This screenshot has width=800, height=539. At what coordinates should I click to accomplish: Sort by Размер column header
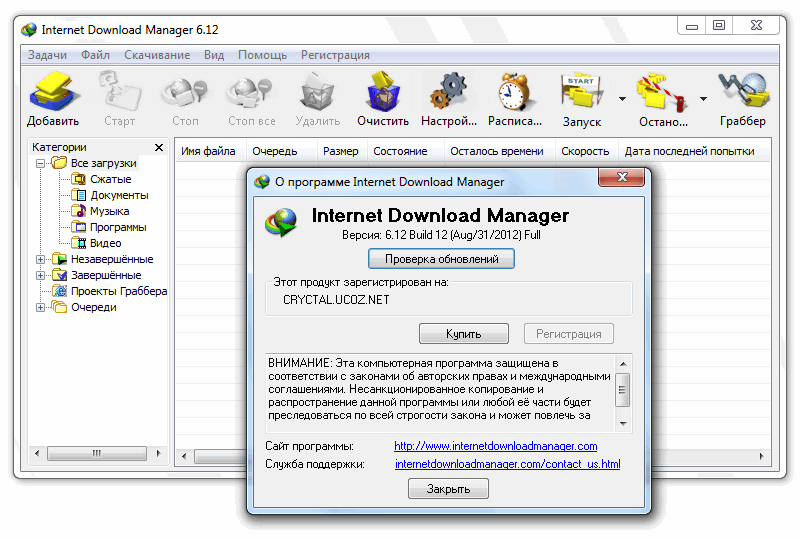[x=341, y=151]
